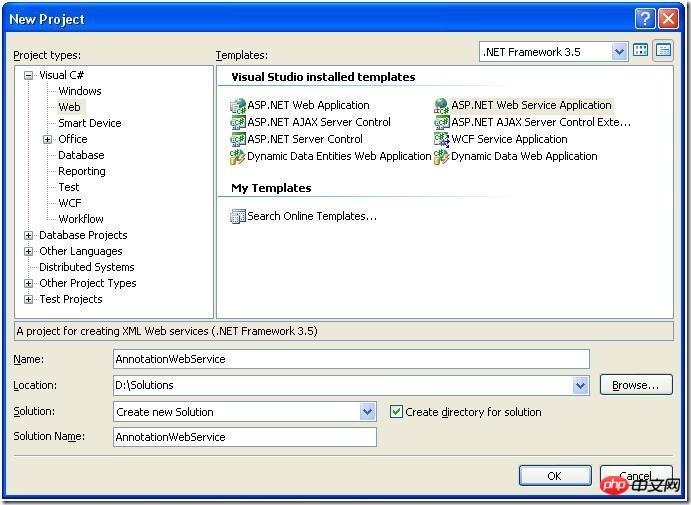Click the Visual C# label
The height and width of the screenshot is (505, 691).
[x=61, y=75]
